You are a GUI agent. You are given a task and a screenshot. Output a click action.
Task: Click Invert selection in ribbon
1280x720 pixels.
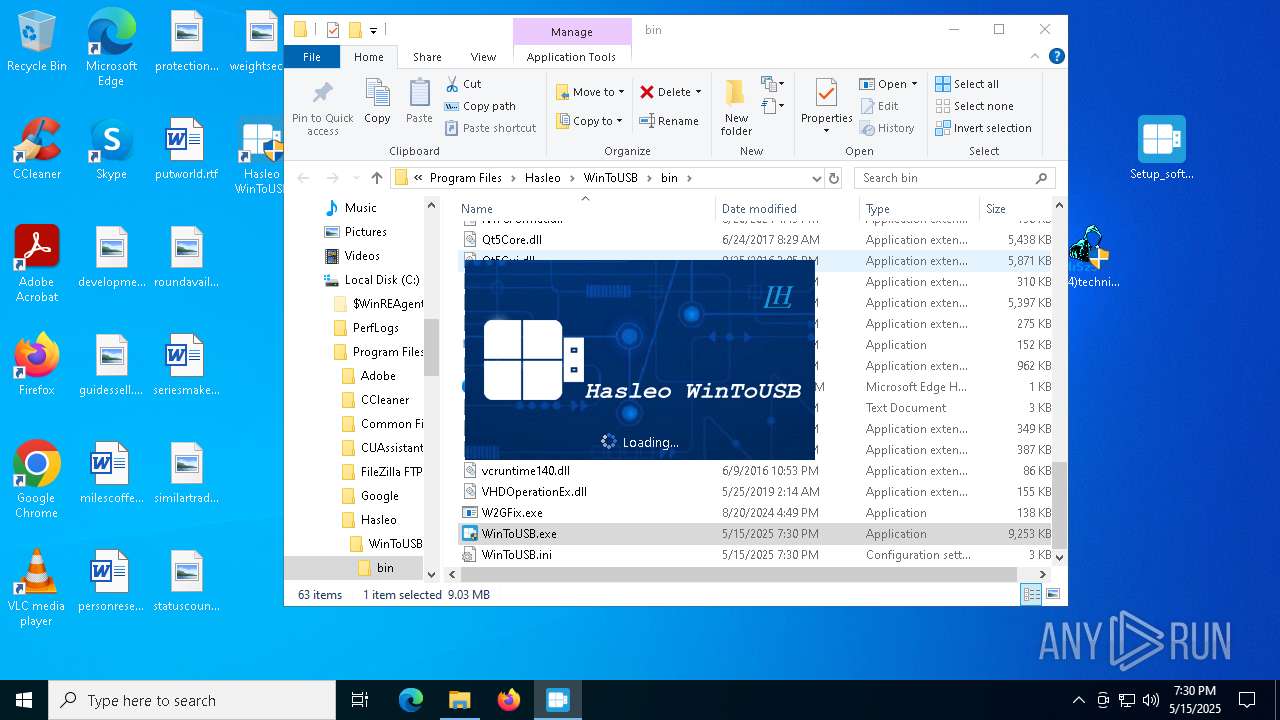click(x=983, y=128)
